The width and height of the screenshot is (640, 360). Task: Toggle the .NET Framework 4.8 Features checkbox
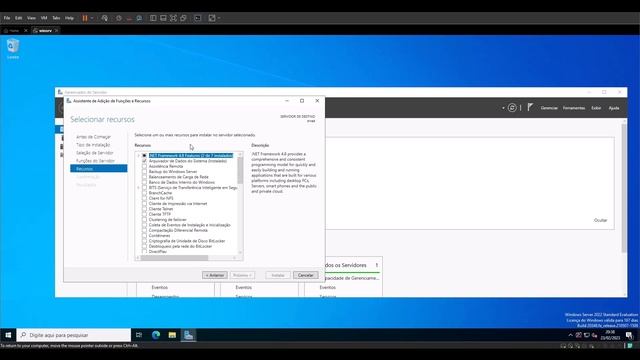[144, 156]
